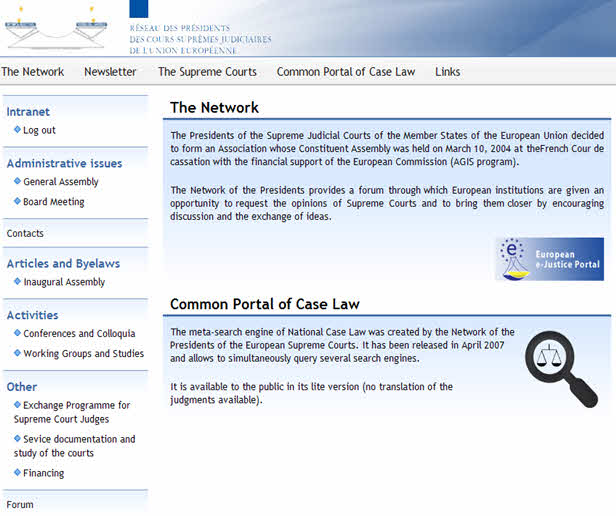Click the blue square flag emblem in header
The height and width of the screenshot is (516, 616).
coord(139,9)
